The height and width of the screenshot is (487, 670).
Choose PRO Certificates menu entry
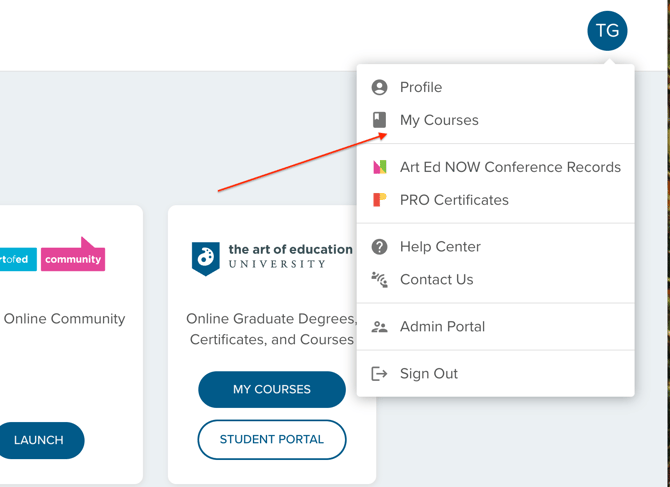454,200
